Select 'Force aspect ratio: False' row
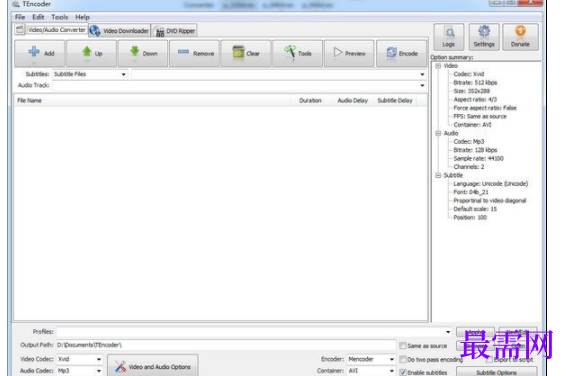The height and width of the screenshot is (376, 572). [x=485, y=108]
